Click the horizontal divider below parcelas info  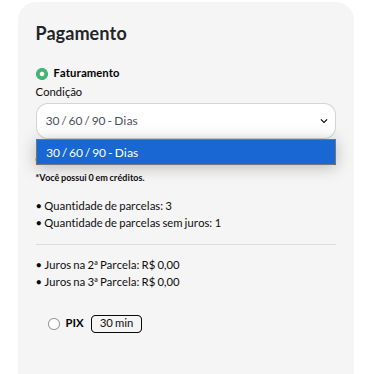(x=186, y=244)
